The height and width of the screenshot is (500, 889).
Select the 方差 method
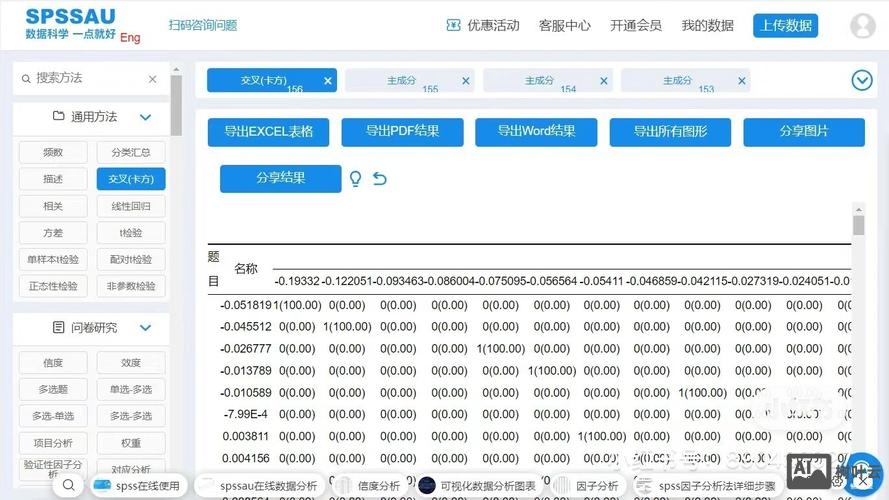[x=53, y=232]
